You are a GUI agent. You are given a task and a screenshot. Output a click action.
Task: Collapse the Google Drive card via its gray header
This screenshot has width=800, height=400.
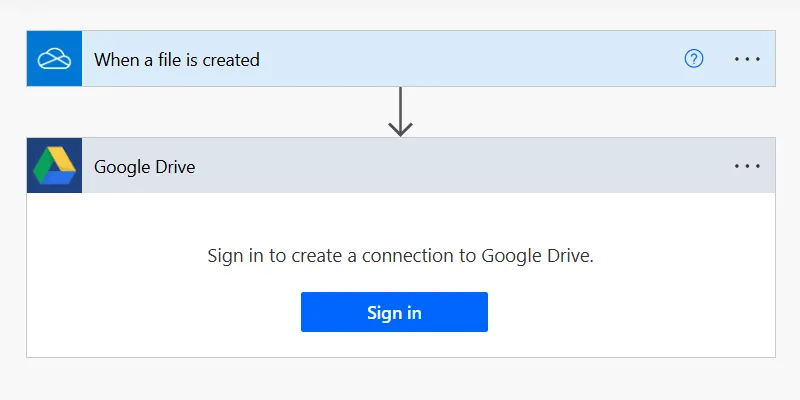click(450, 166)
